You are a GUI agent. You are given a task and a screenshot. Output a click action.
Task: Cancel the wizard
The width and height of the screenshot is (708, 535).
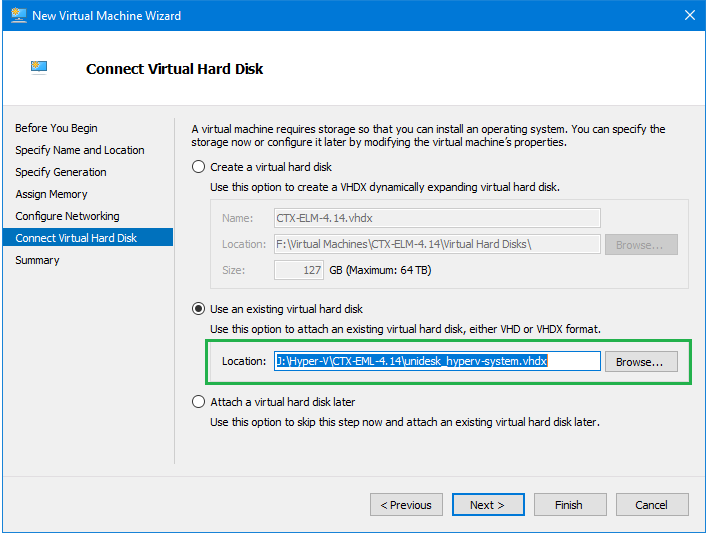coord(651,505)
